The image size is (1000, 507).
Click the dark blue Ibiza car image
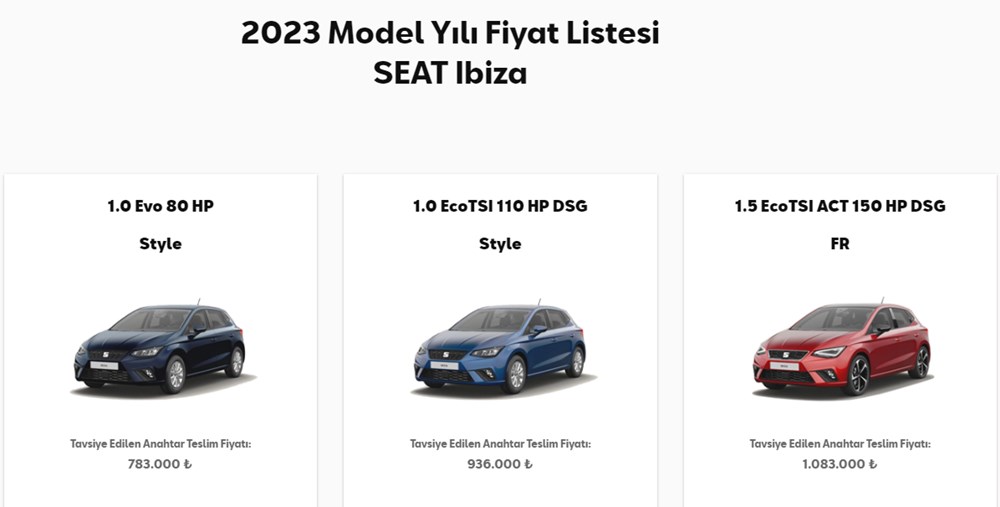[x=160, y=347]
